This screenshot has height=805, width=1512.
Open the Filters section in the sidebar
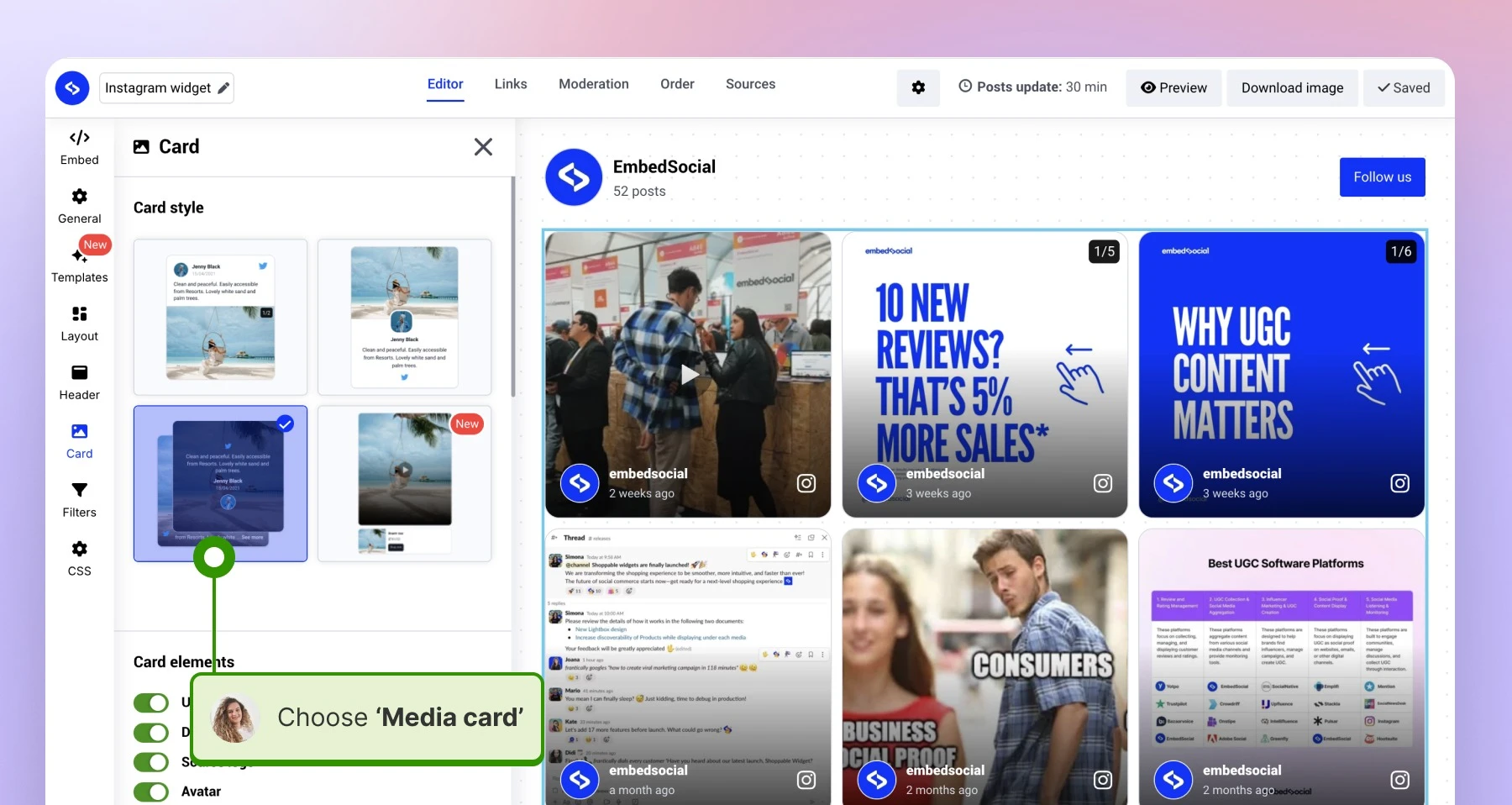[x=80, y=500]
